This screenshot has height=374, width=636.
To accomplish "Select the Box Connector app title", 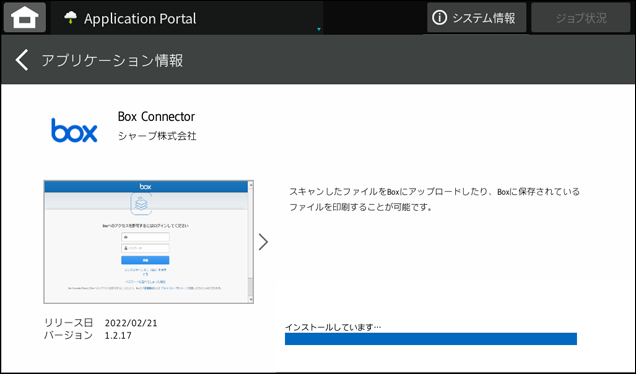I will tap(156, 117).
